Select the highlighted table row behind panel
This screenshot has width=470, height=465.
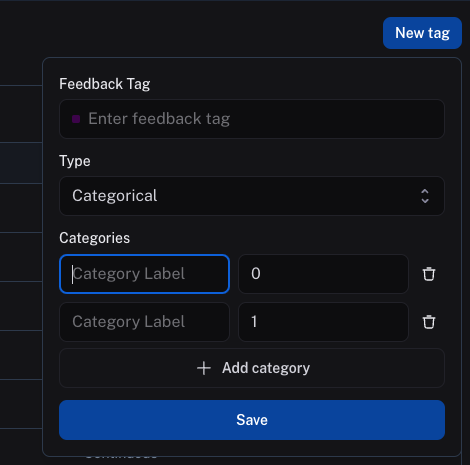click(21, 163)
